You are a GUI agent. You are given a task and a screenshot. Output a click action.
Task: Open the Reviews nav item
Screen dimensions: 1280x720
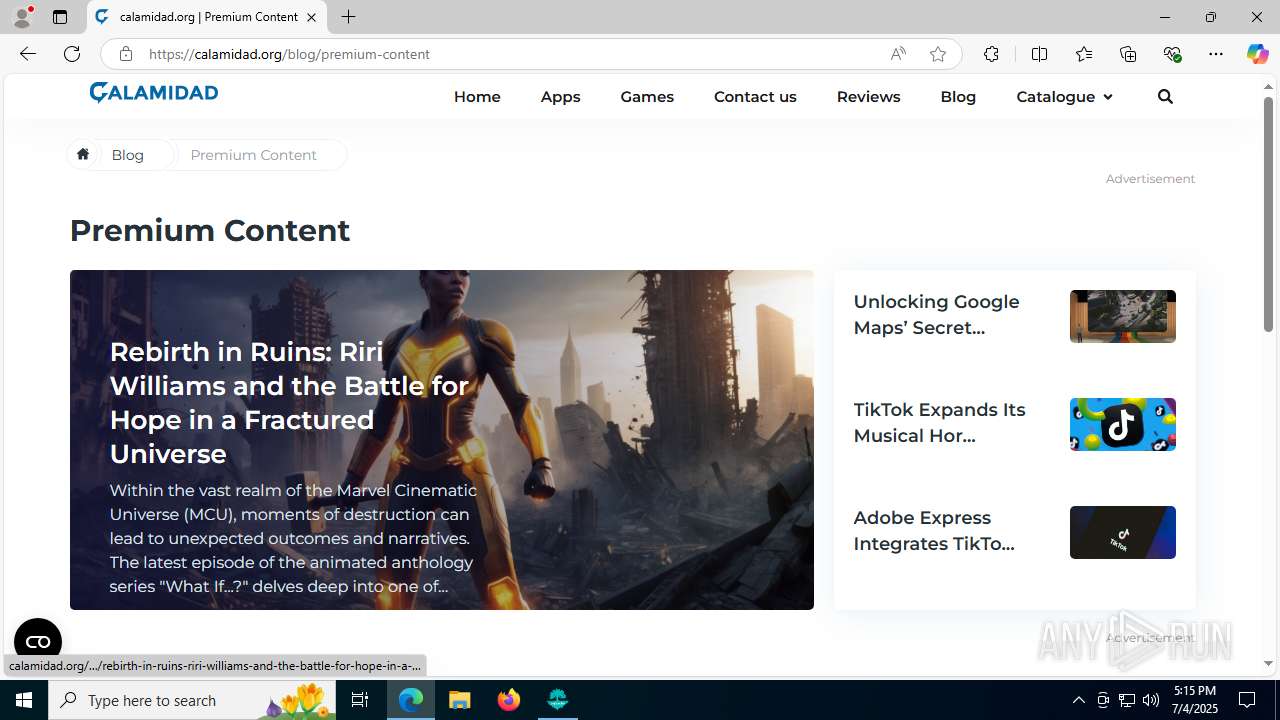point(868,97)
